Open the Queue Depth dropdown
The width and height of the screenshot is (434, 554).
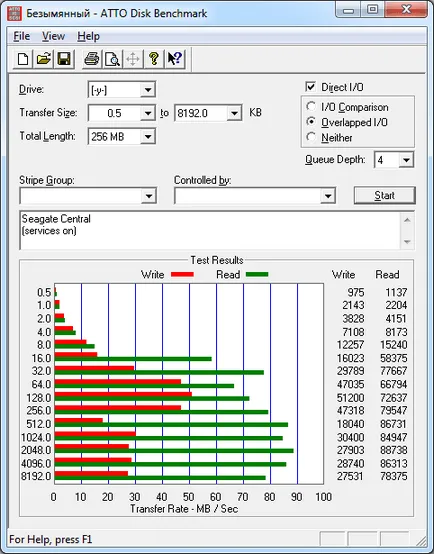point(406,160)
